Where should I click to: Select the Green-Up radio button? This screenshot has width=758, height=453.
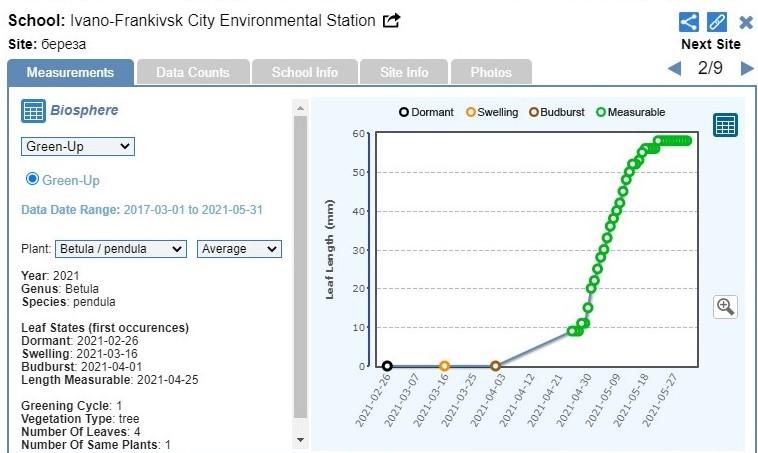tap(32, 179)
